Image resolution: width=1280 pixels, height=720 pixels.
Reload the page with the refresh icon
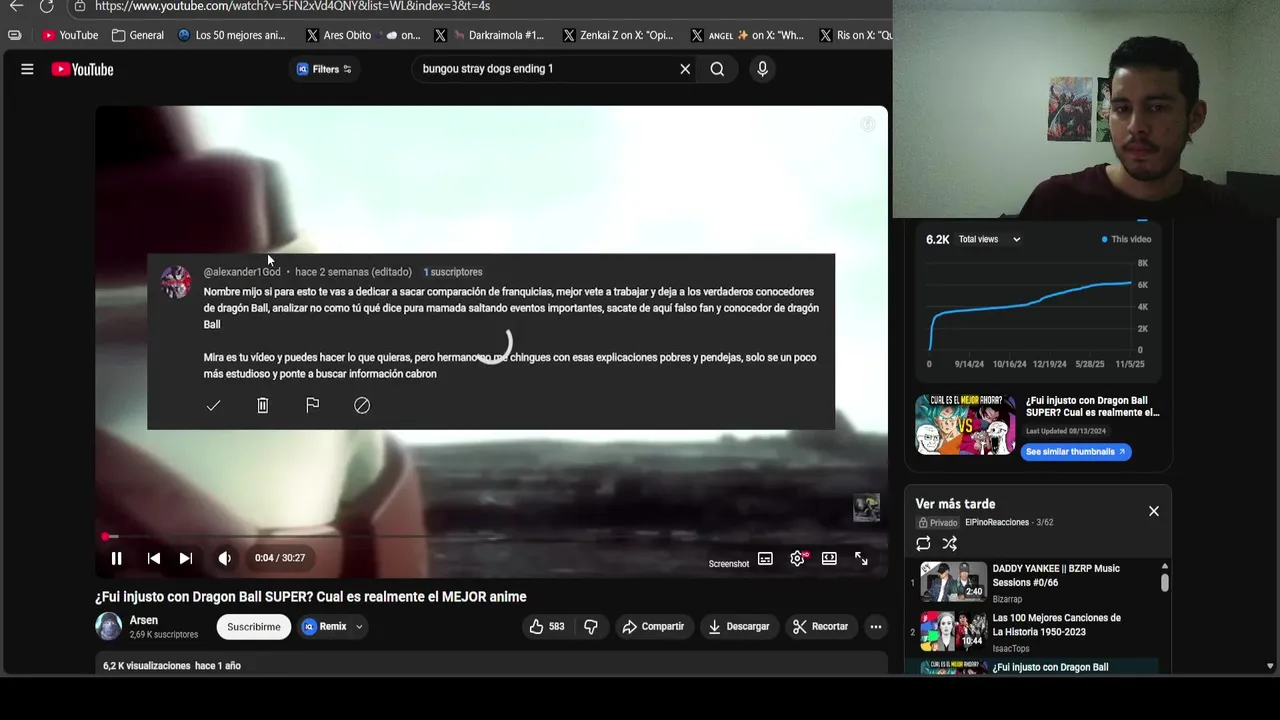coord(46,6)
